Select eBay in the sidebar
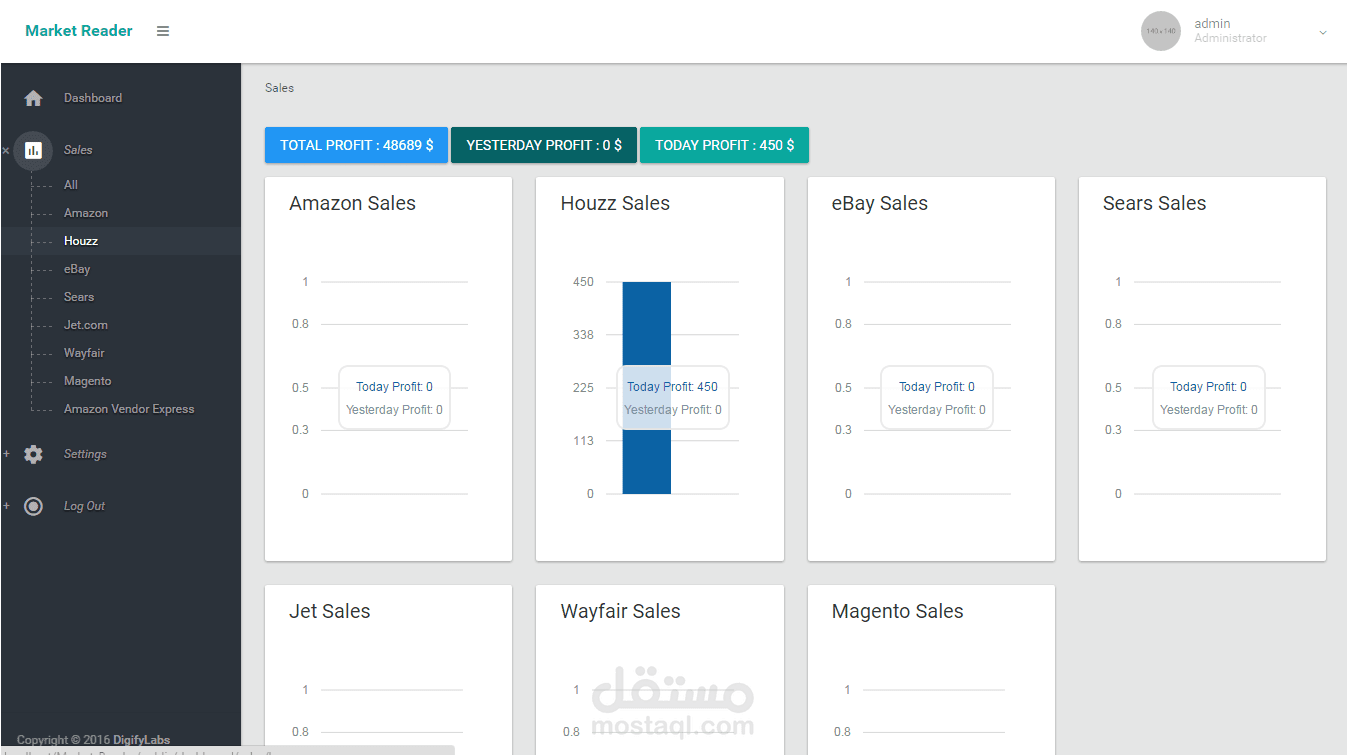Viewport: 1347px width, 755px height. [77, 269]
